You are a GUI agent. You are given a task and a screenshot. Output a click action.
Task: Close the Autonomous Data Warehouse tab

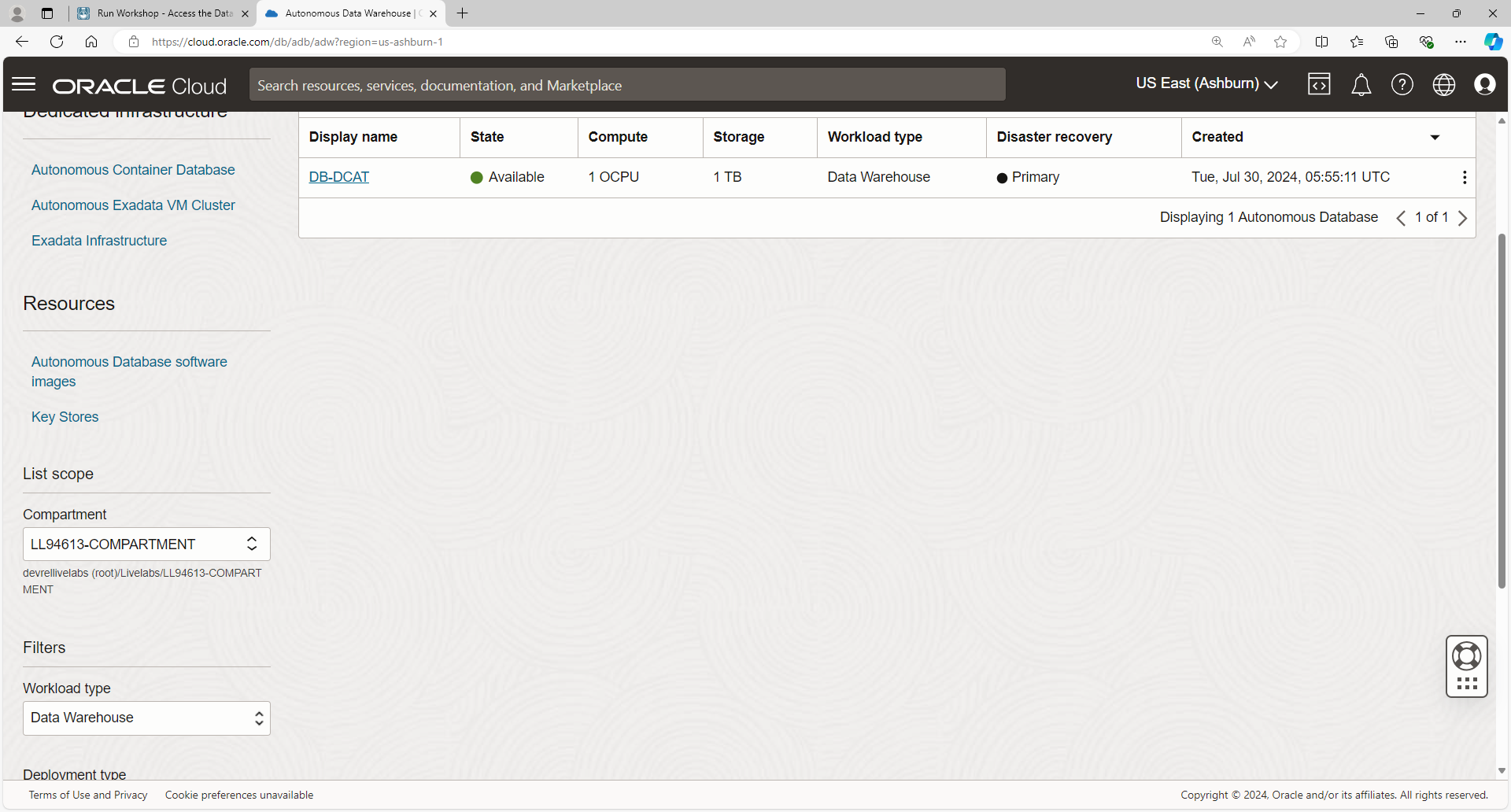(433, 13)
